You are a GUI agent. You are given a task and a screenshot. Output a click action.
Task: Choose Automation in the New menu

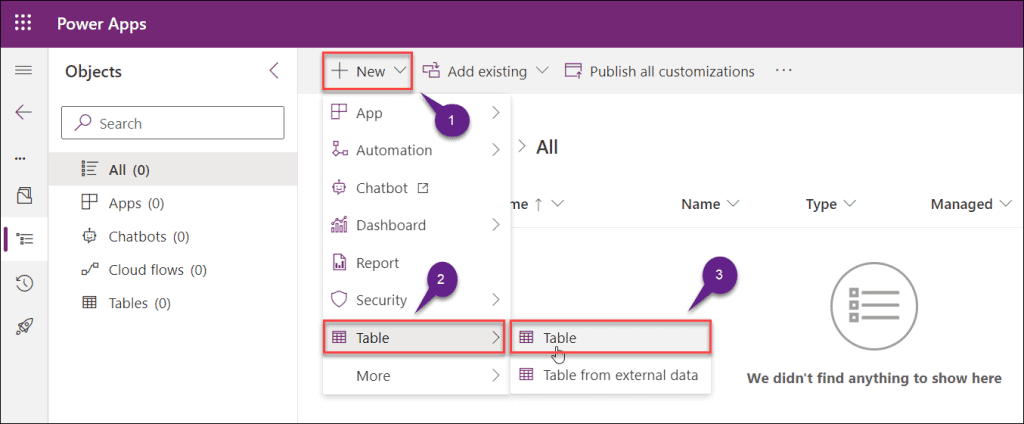pyautogui.click(x=416, y=150)
